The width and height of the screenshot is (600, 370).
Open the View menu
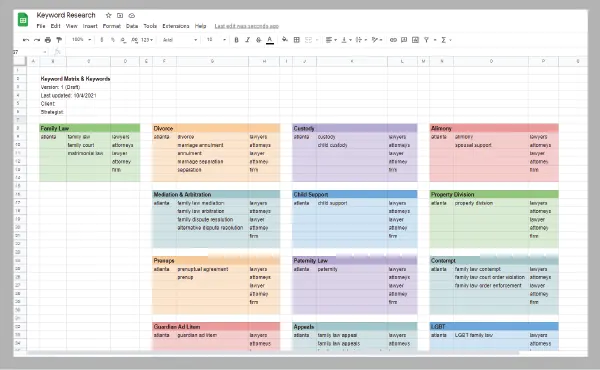[x=72, y=26]
